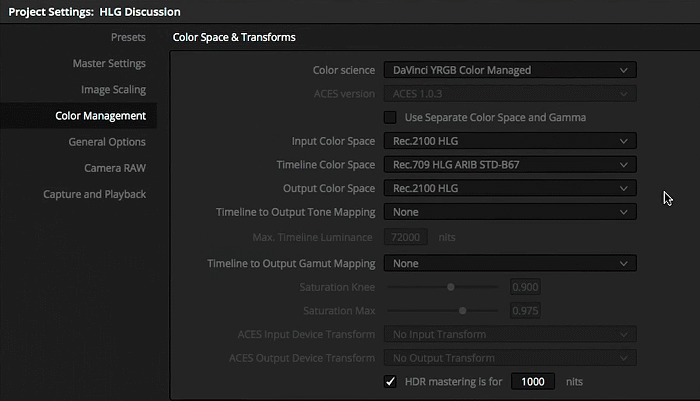Enable Use Separate Color Space and Gamma
This screenshot has height=401, width=700.
pyautogui.click(x=390, y=117)
